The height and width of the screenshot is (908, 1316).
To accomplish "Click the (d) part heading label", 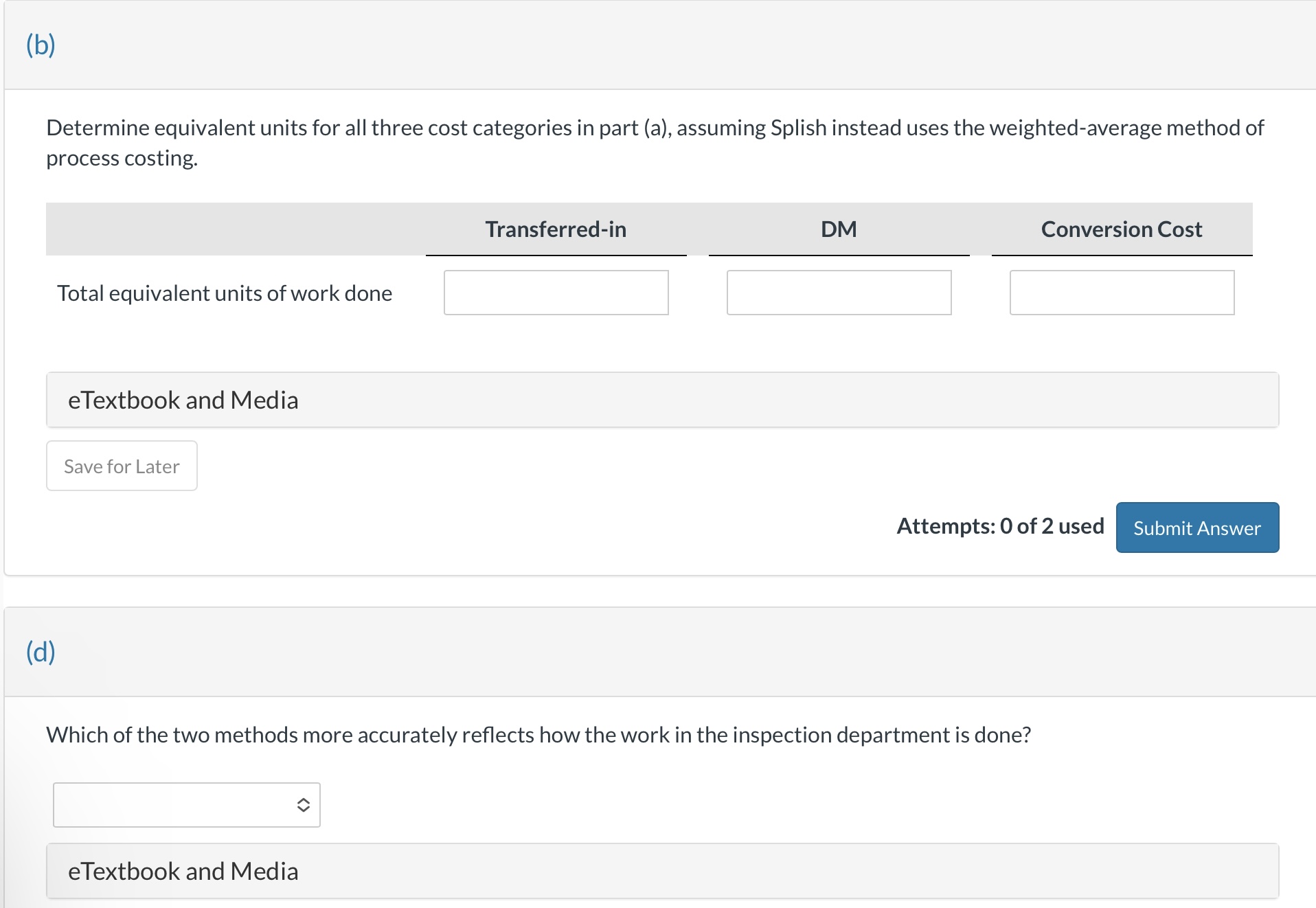I will tap(41, 652).
